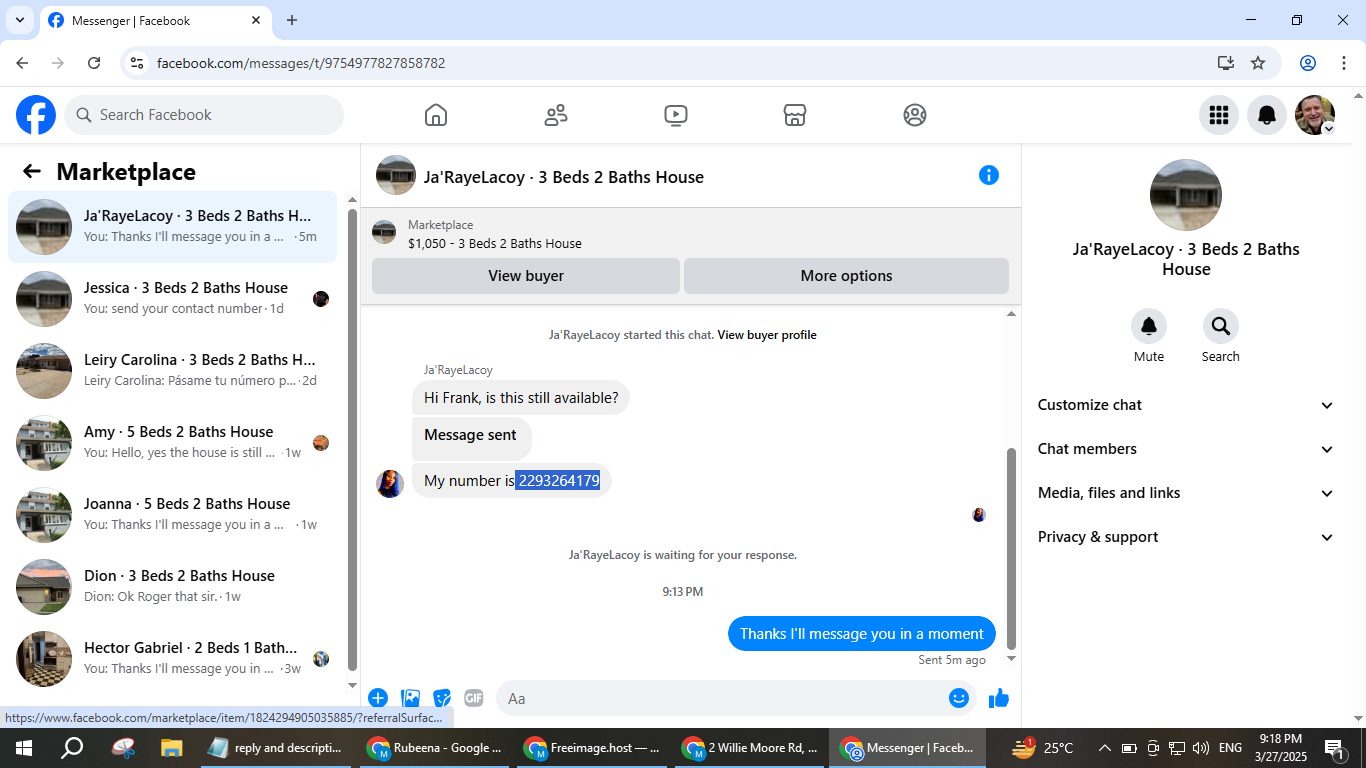Bookmark this page with the star icon

1258,63
